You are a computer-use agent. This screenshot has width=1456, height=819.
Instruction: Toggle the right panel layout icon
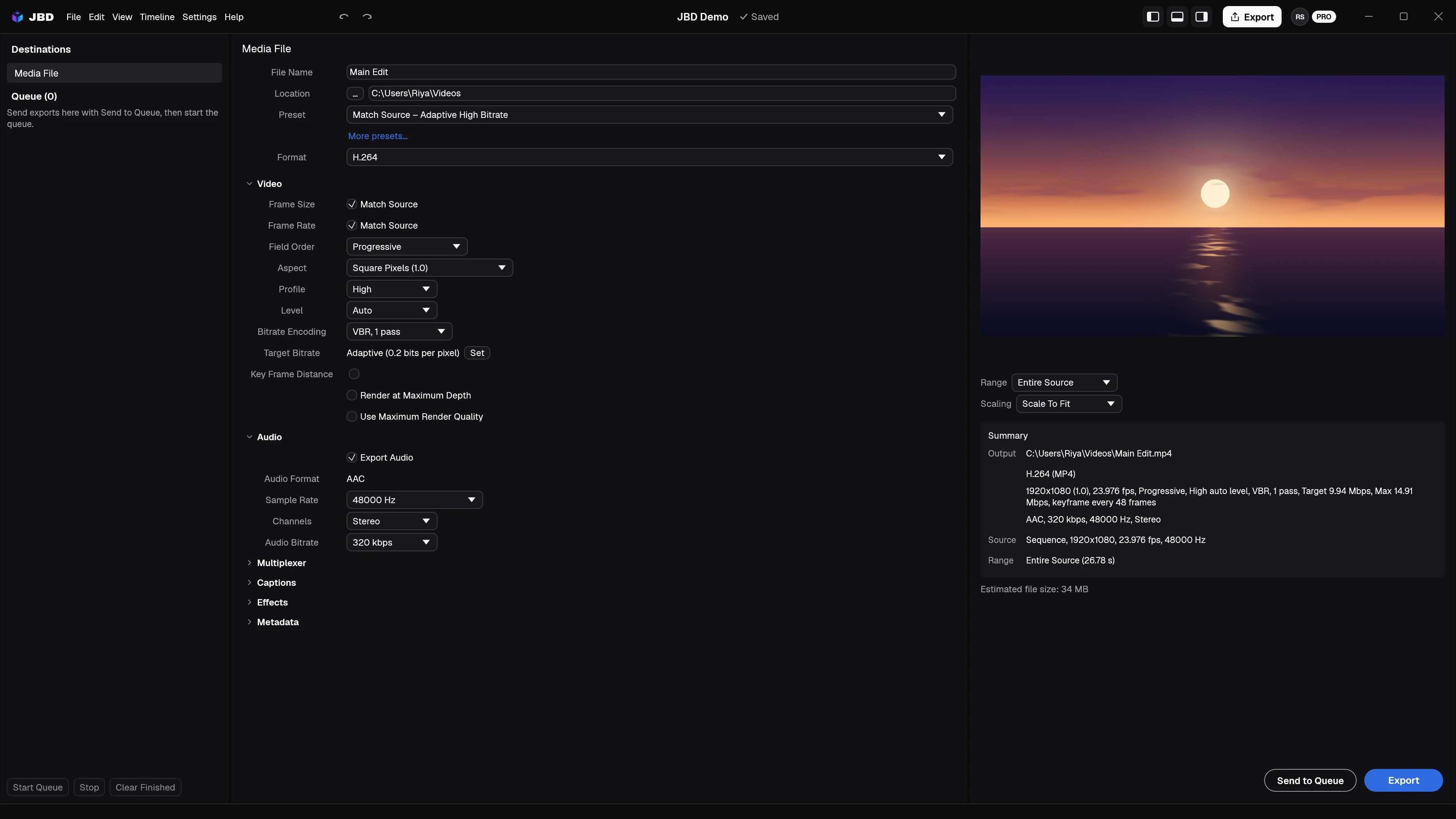tap(1202, 17)
